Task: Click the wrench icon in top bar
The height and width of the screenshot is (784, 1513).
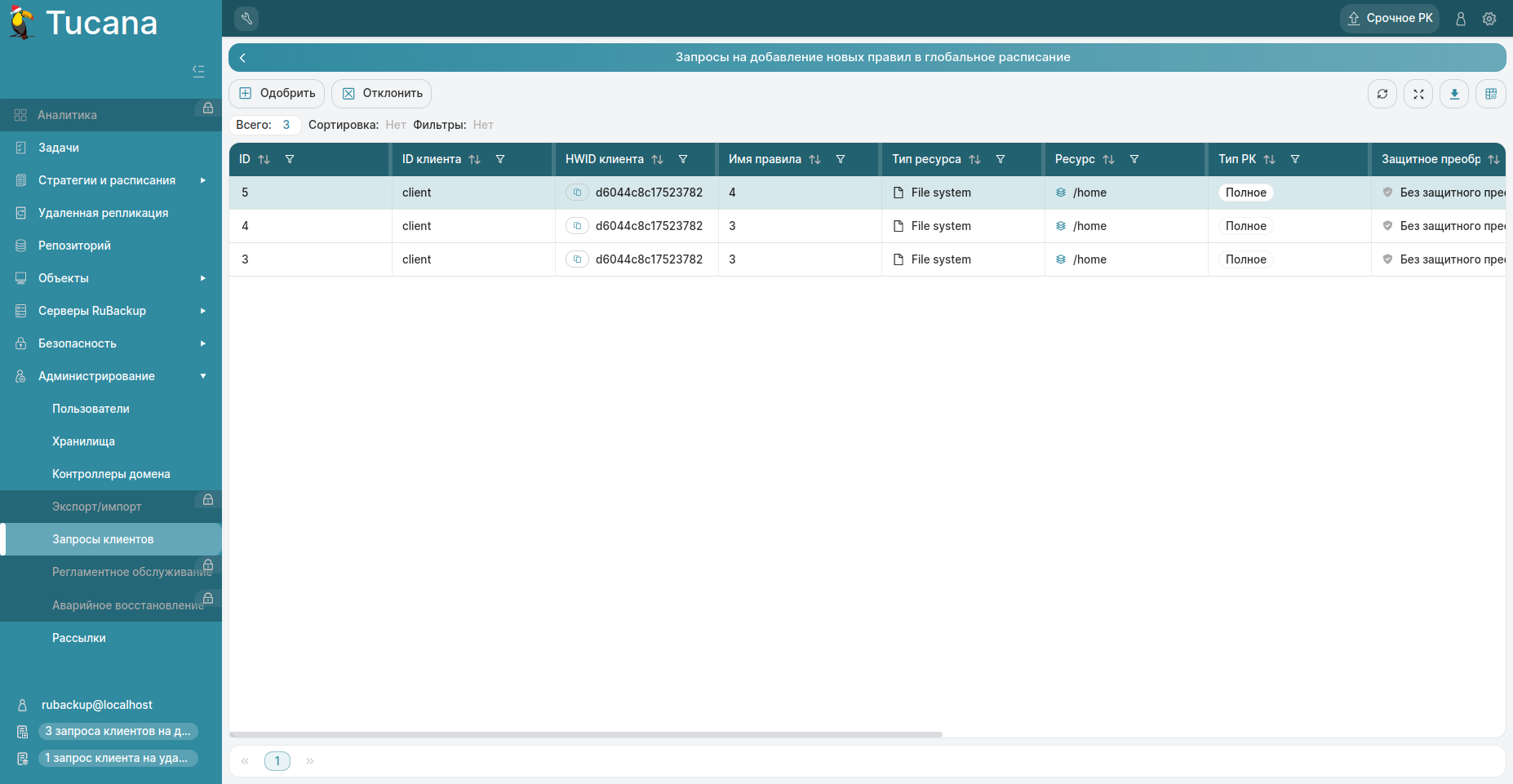Action: [x=246, y=18]
